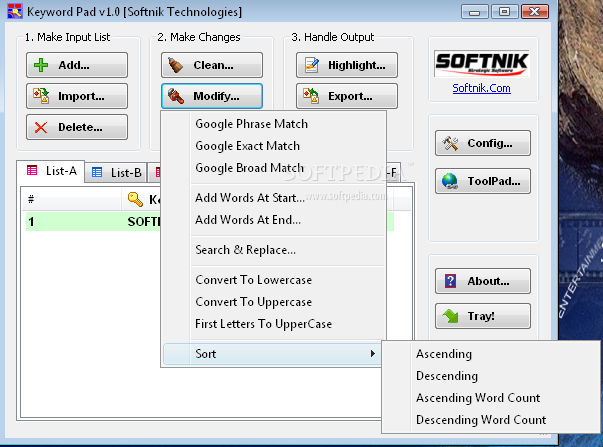Open the ToolPad... button label
Viewport: 603px width, 447px height.
(494, 181)
